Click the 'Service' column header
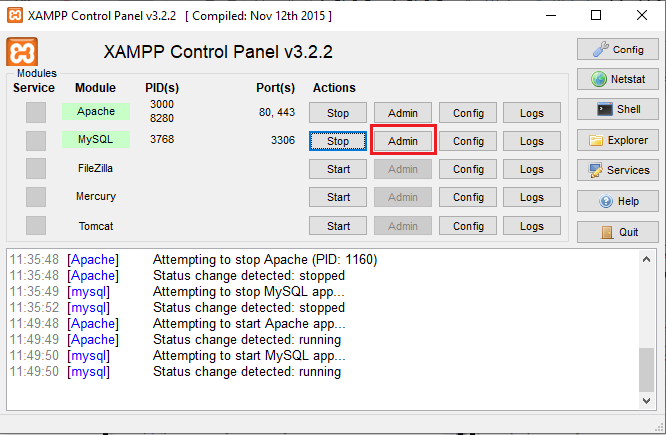The height and width of the screenshot is (435, 666). (34, 88)
